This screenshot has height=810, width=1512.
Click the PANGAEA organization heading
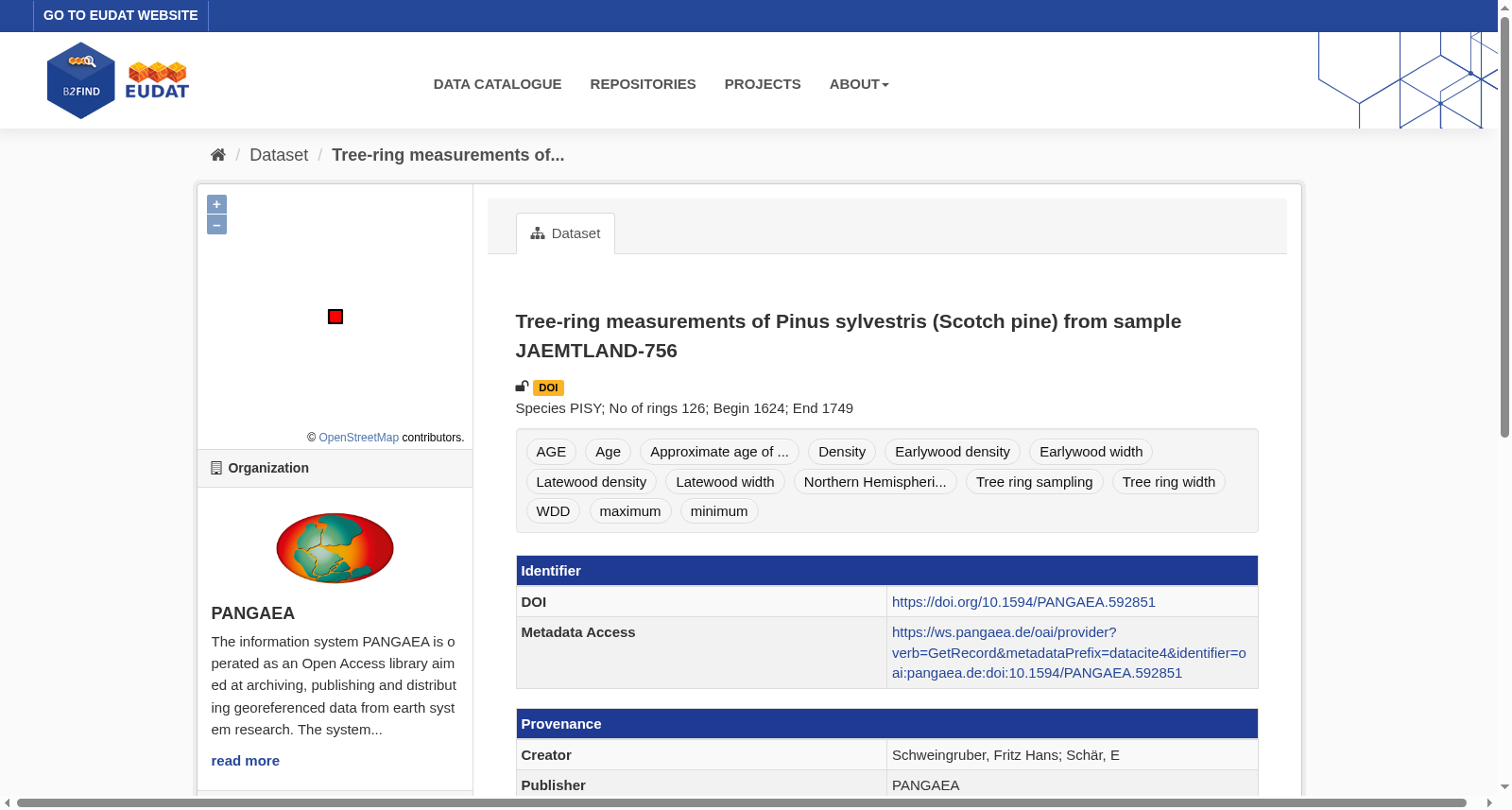click(x=253, y=613)
